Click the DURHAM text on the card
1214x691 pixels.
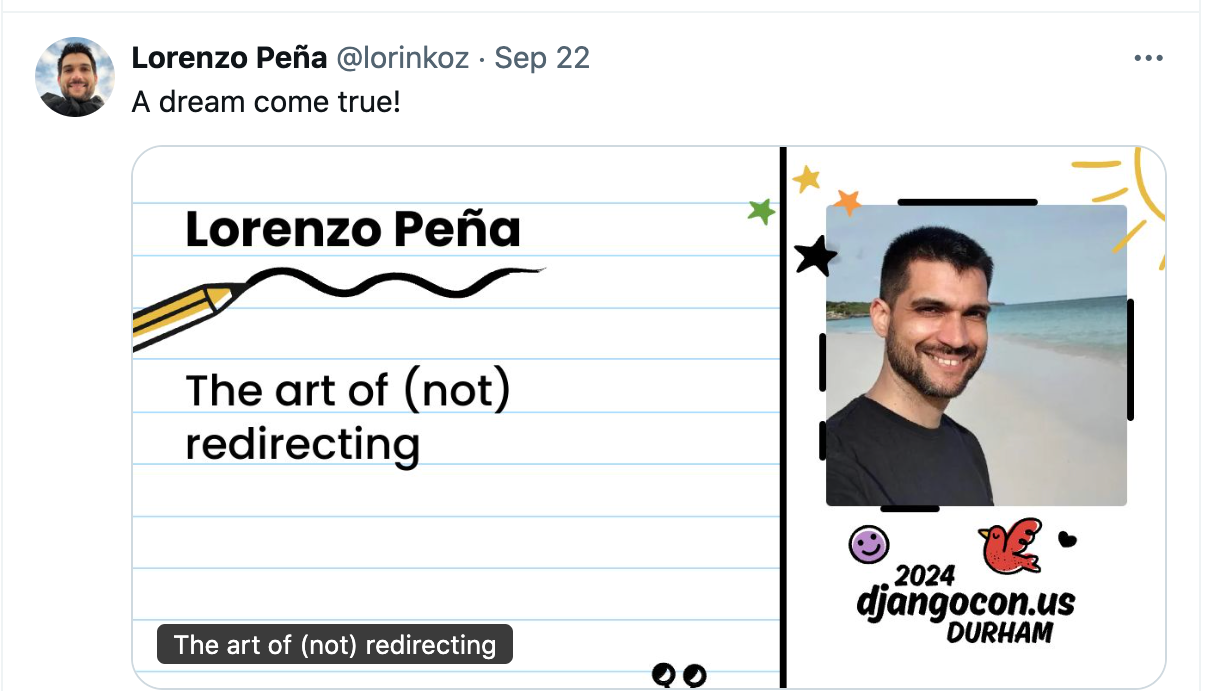click(999, 633)
